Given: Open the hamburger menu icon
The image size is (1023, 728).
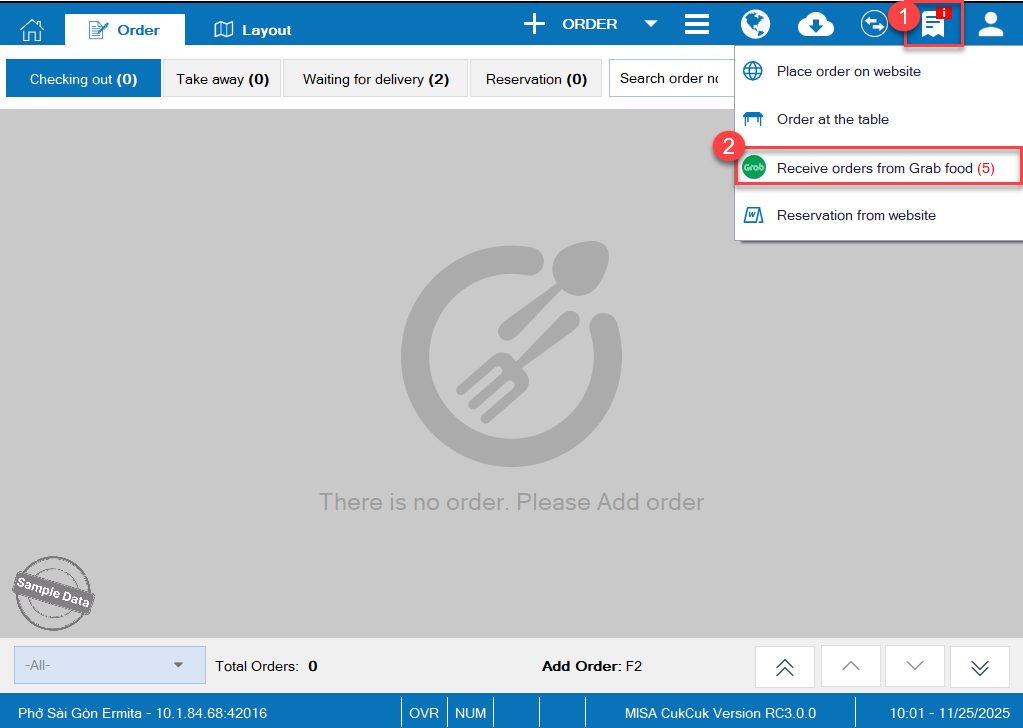Looking at the screenshot, I should click(697, 25).
